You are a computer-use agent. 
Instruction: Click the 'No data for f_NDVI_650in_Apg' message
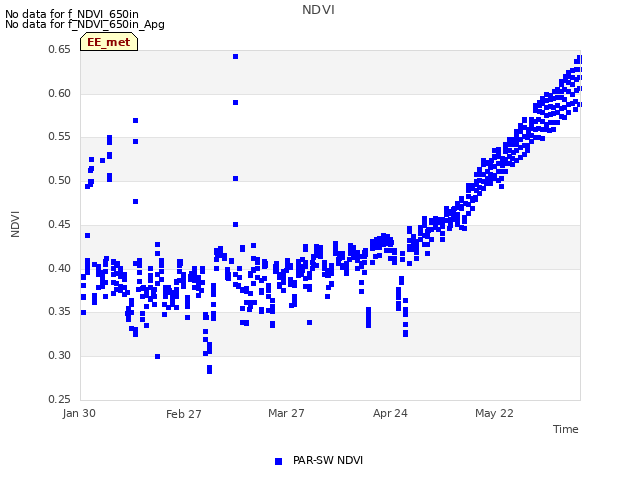pos(85,24)
